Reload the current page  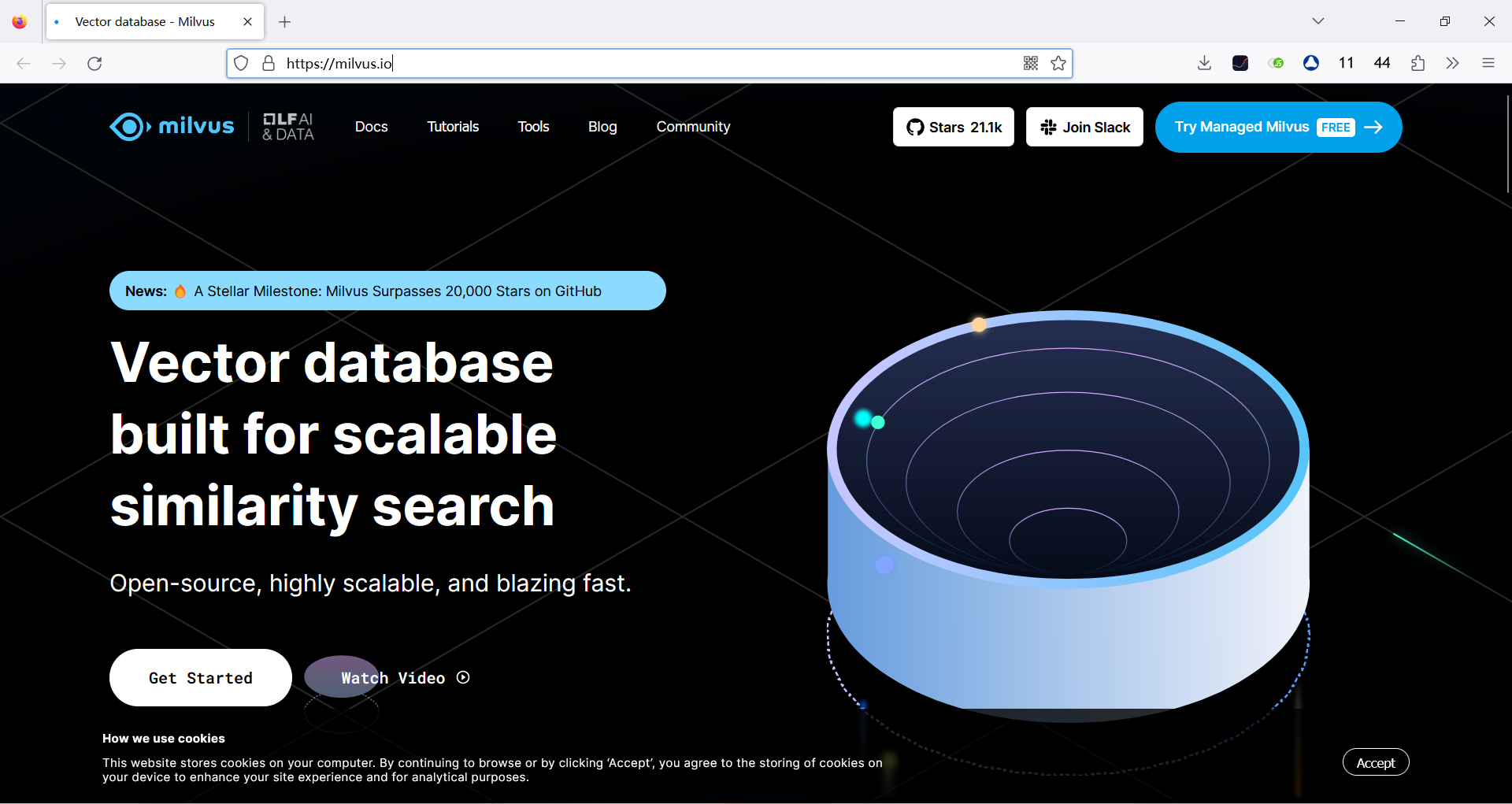94,63
